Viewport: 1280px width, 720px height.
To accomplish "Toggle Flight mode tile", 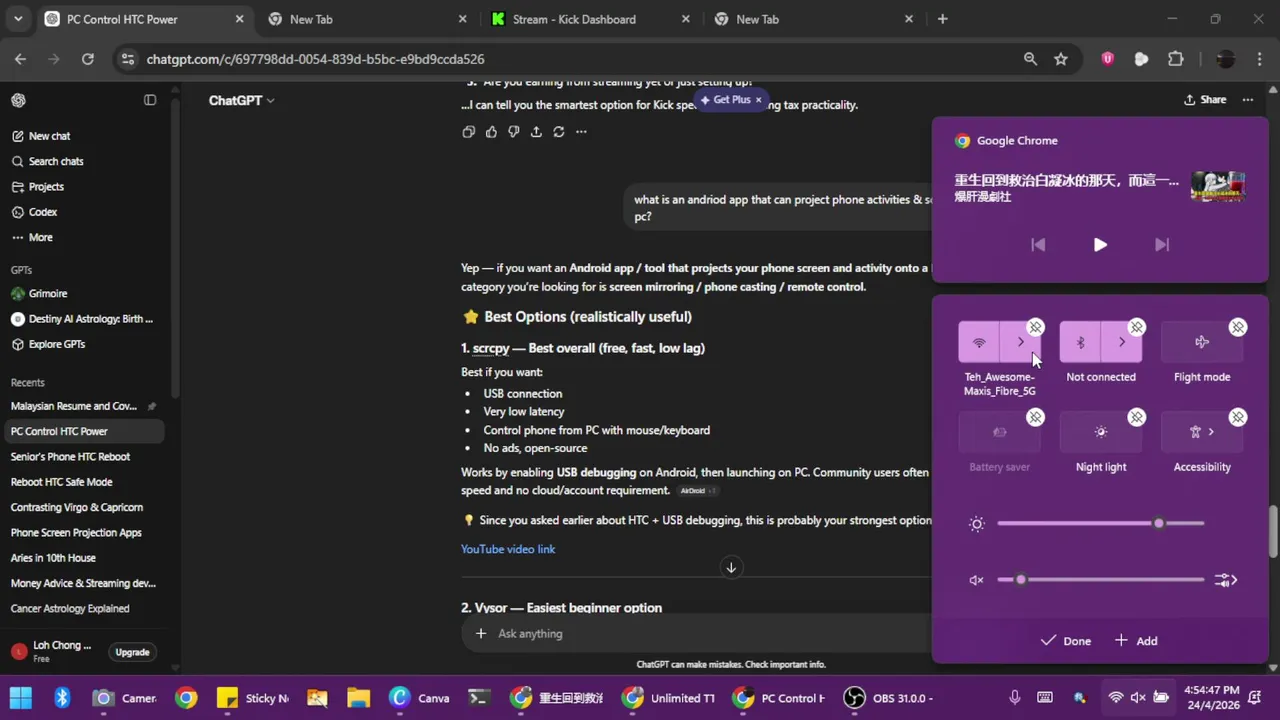I will [1202, 342].
